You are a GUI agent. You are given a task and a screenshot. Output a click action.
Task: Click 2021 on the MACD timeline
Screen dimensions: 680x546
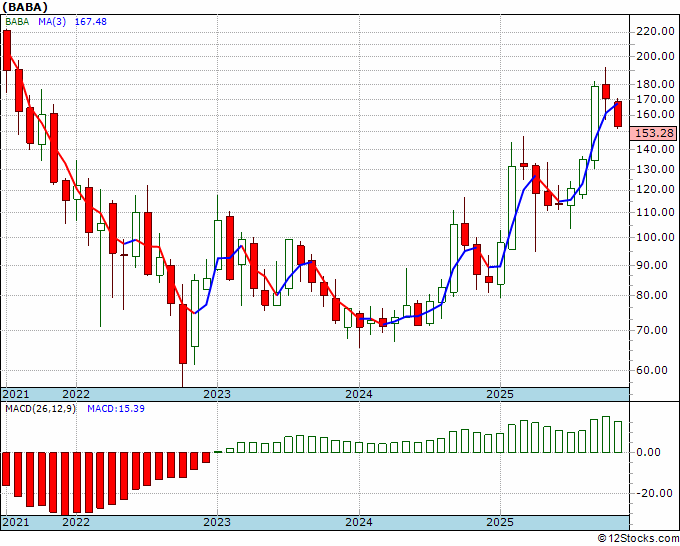[16, 522]
